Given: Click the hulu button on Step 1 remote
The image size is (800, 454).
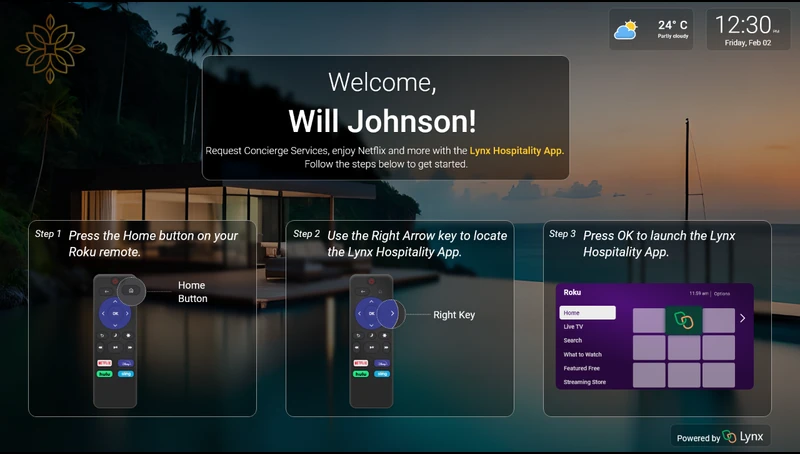Looking at the screenshot, I should [x=105, y=374].
